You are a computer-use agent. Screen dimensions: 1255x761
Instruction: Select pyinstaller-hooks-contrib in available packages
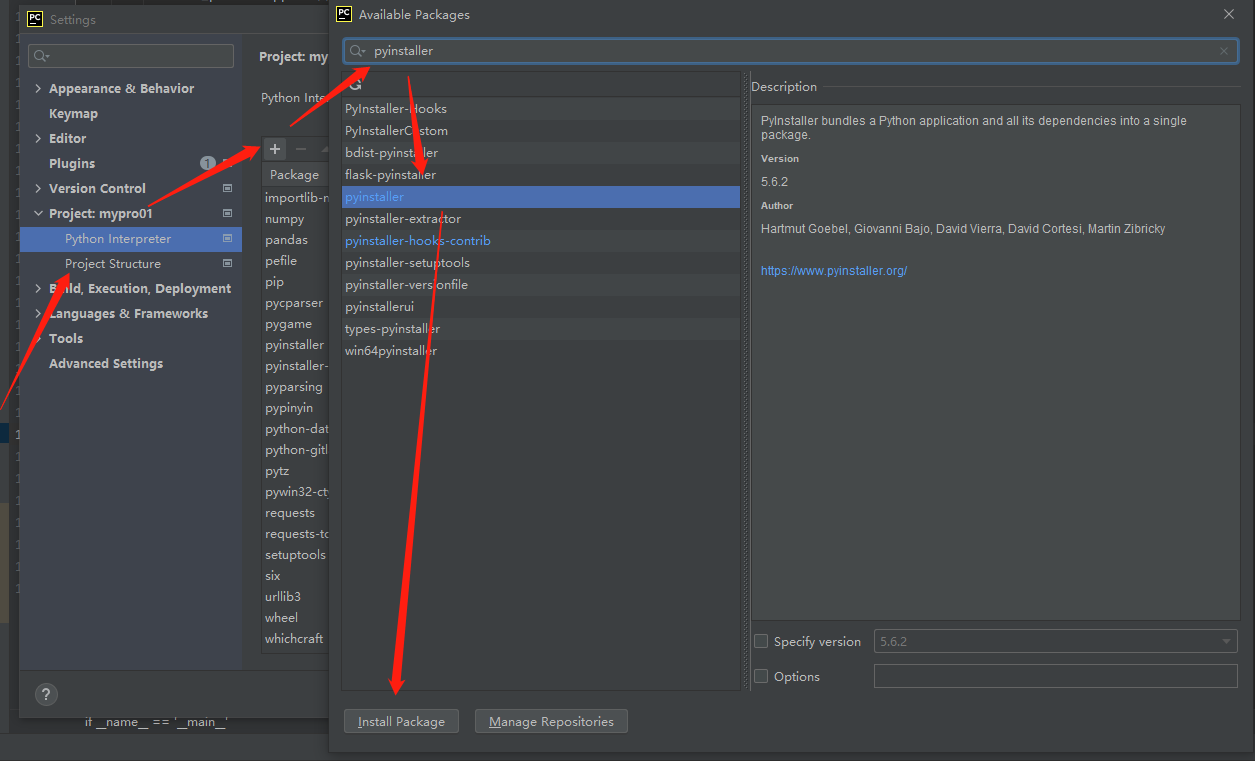541,241
